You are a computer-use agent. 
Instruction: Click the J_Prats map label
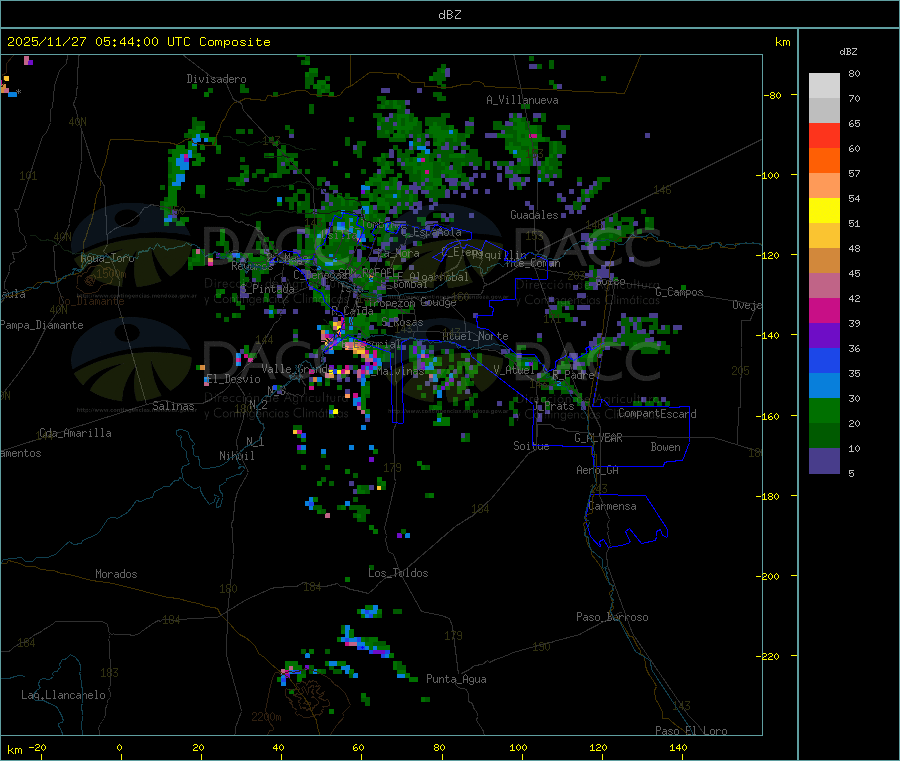pyautogui.click(x=553, y=406)
